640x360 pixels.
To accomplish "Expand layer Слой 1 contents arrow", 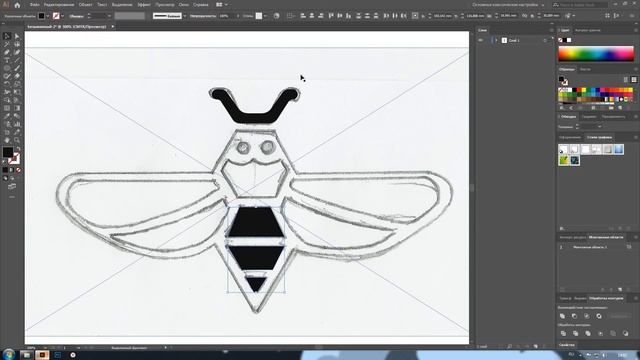I will 496,40.
